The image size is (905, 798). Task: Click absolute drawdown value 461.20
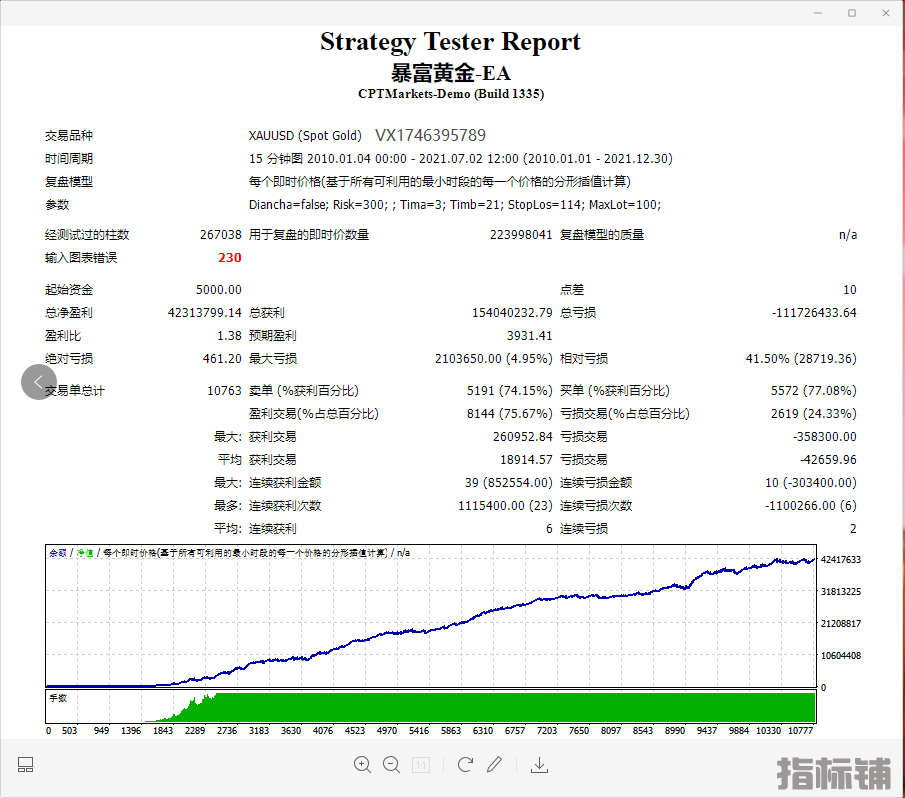click(x=222, y=359)
